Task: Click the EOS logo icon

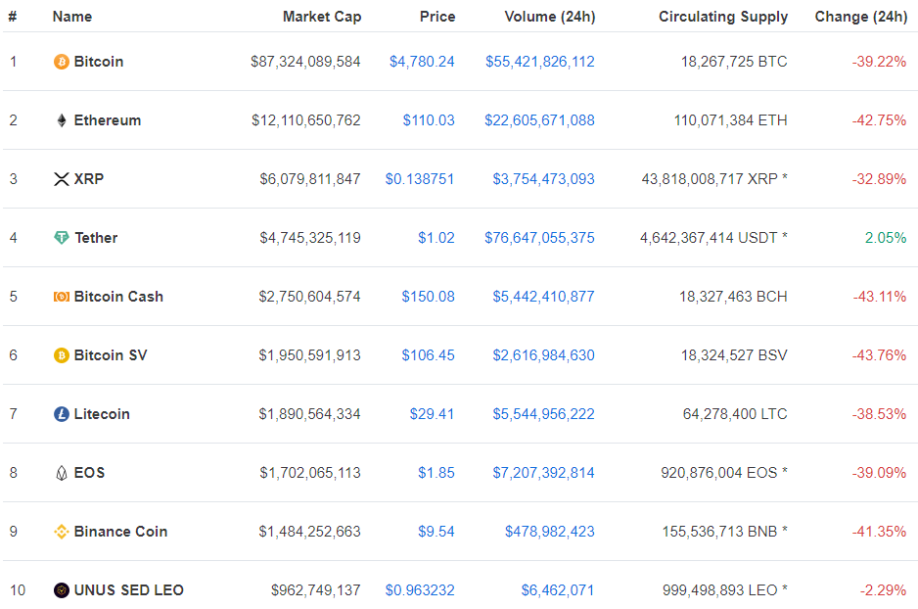Action: click(61, 472)
